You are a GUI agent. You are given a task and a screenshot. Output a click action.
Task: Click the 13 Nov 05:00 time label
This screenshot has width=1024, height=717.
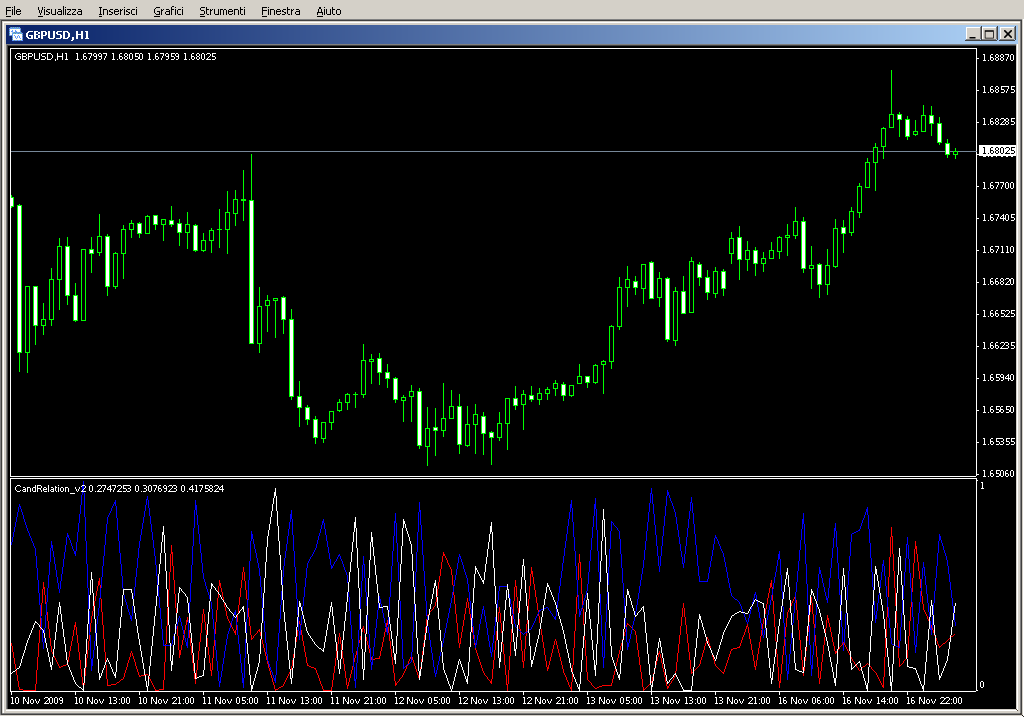point(614,701)
